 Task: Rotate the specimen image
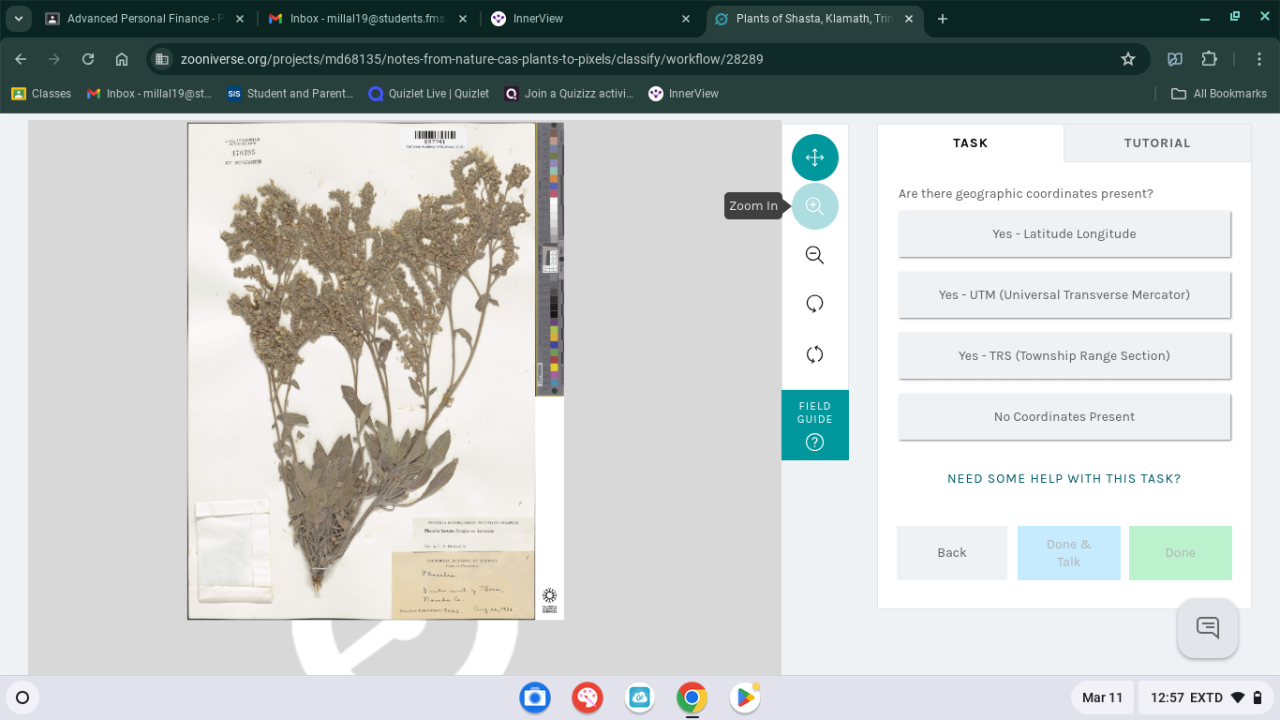[x=815, y=304]
